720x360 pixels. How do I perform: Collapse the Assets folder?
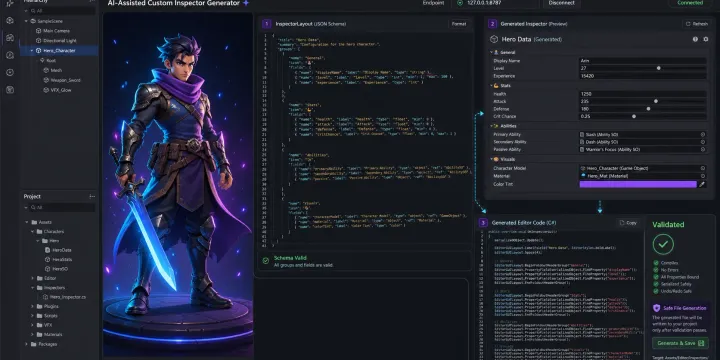tap(27, 222)
